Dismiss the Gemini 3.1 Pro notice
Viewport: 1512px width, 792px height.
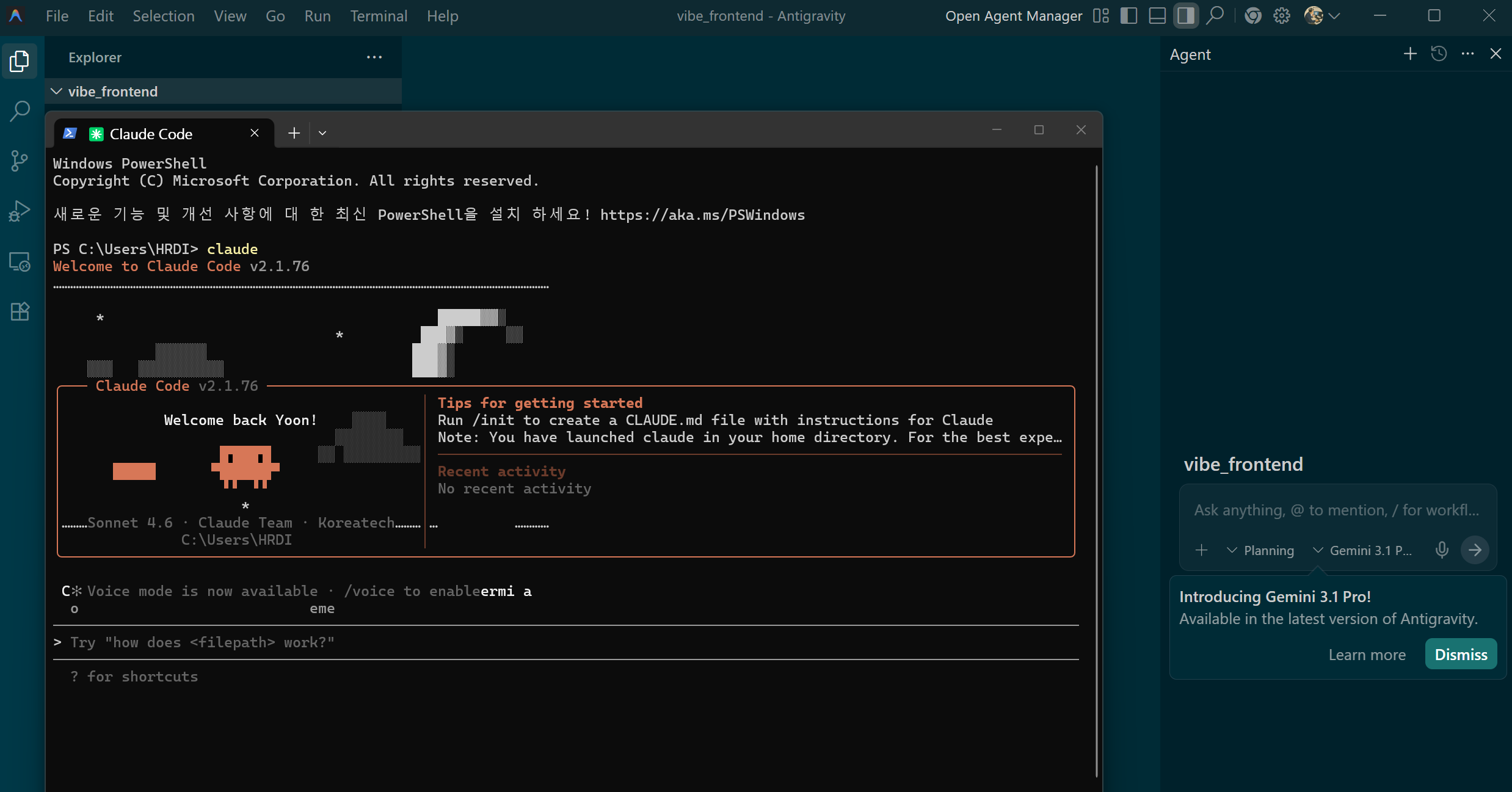[1461, 655]
